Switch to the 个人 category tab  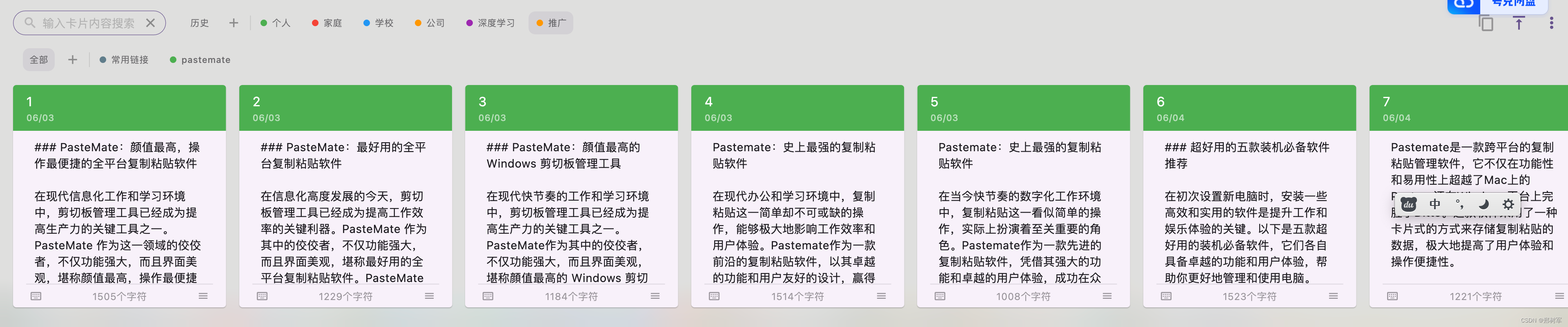tap(275, 22)
